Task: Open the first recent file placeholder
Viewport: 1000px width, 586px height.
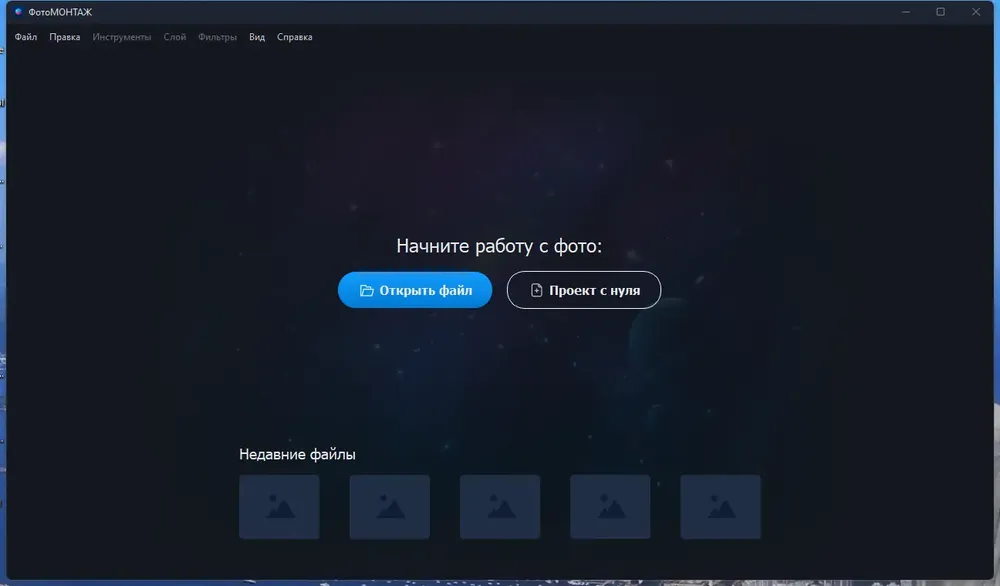Action: [279, 507]
